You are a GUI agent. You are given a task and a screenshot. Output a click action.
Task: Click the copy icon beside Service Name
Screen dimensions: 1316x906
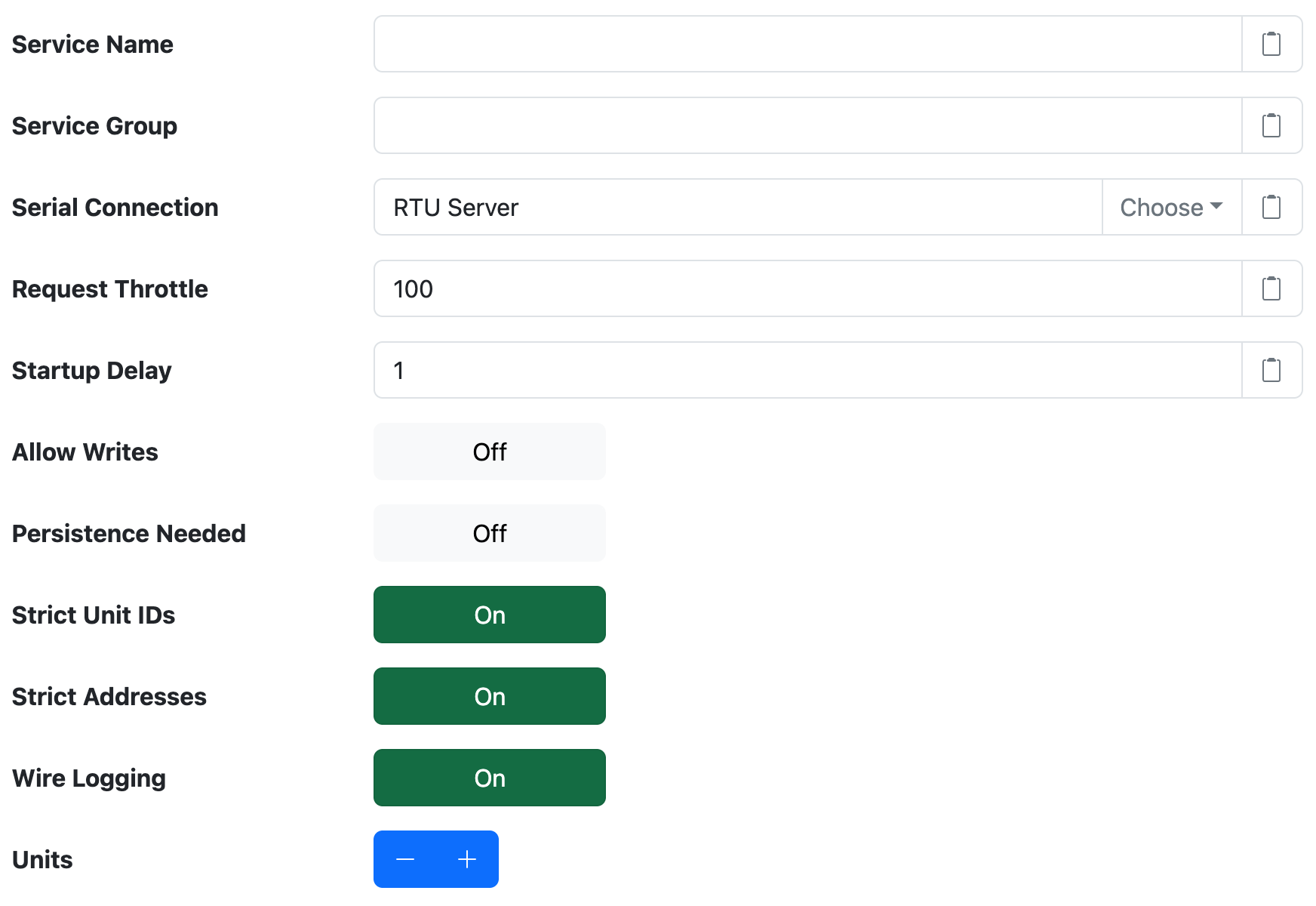click(1272, 44)
